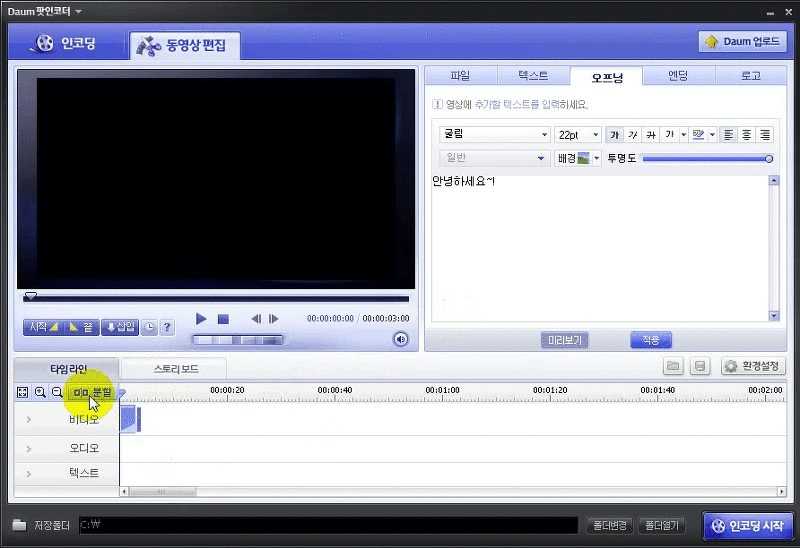The height and width of the screenshot is (548, 800).
Task: Open the text color dropdown arrow
Action: [x=684, y=135]
